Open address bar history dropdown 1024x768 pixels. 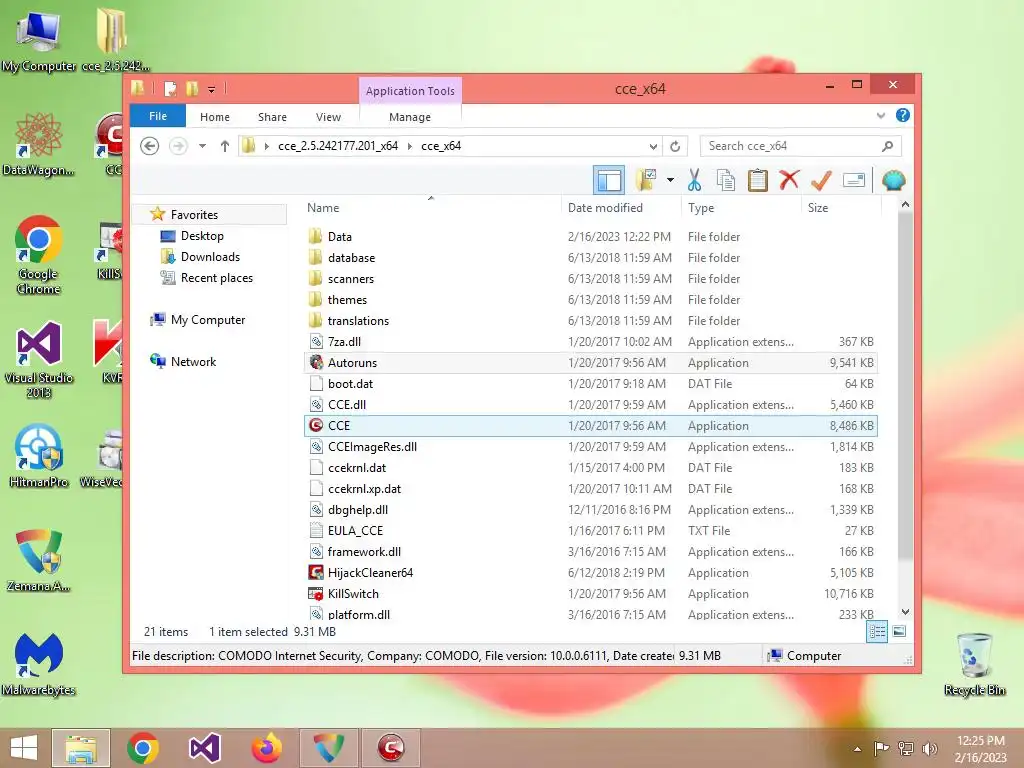click(653, 146)
